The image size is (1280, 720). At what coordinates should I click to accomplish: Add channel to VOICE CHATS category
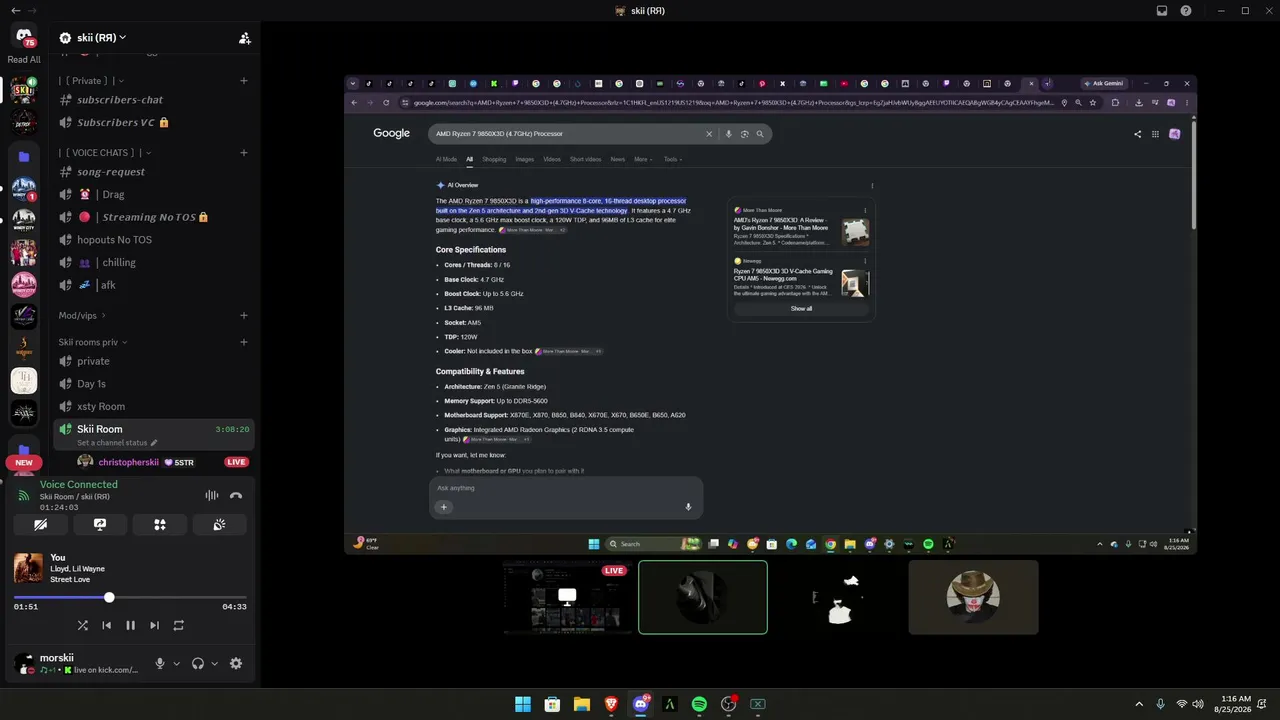244,153
